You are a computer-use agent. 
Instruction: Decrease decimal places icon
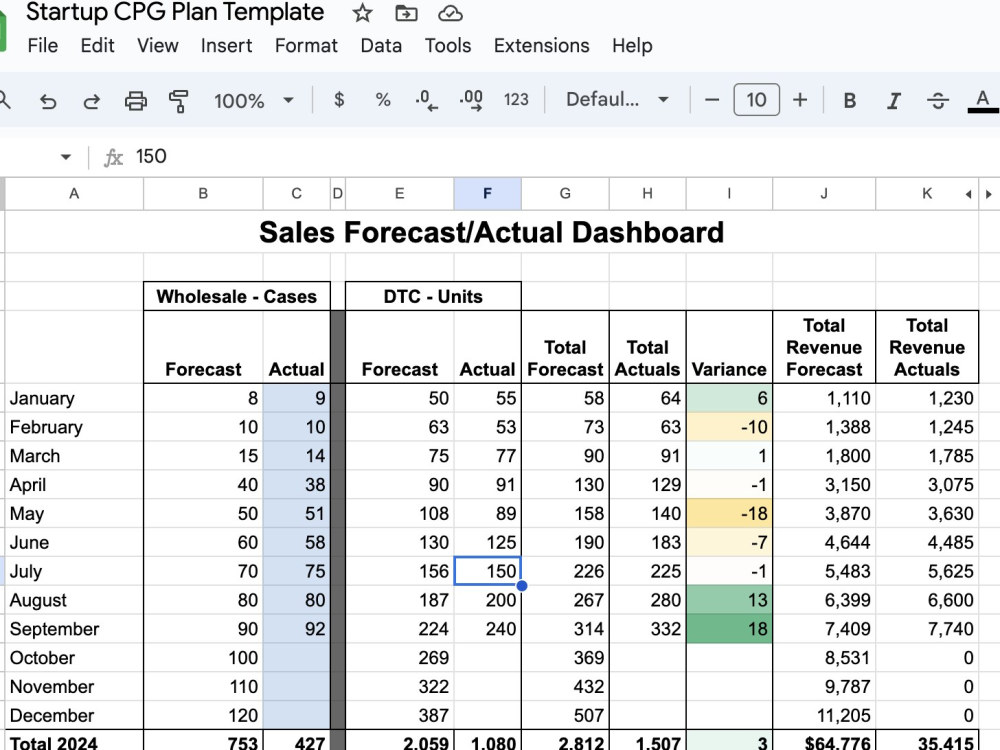point(426,100)
